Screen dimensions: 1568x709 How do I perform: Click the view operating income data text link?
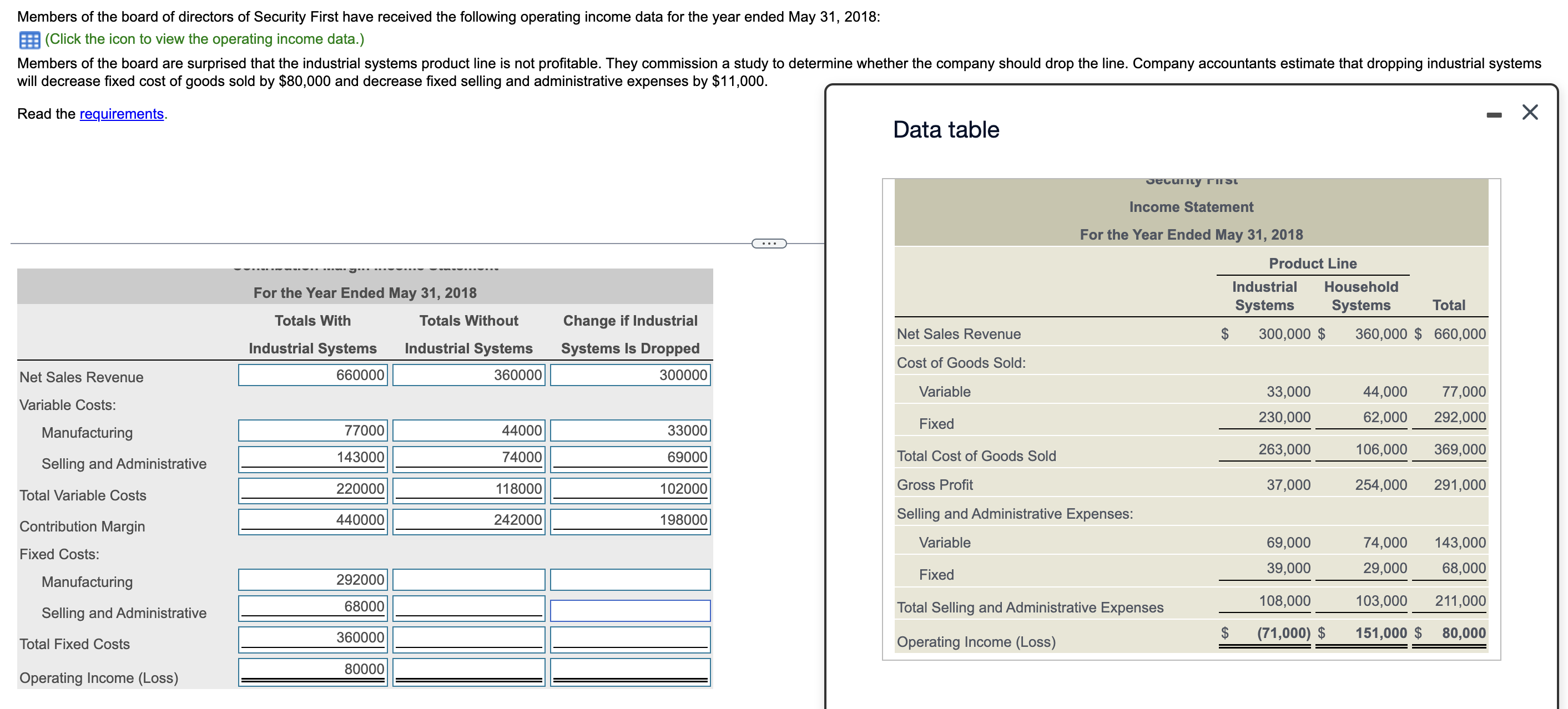coord(204,39)
